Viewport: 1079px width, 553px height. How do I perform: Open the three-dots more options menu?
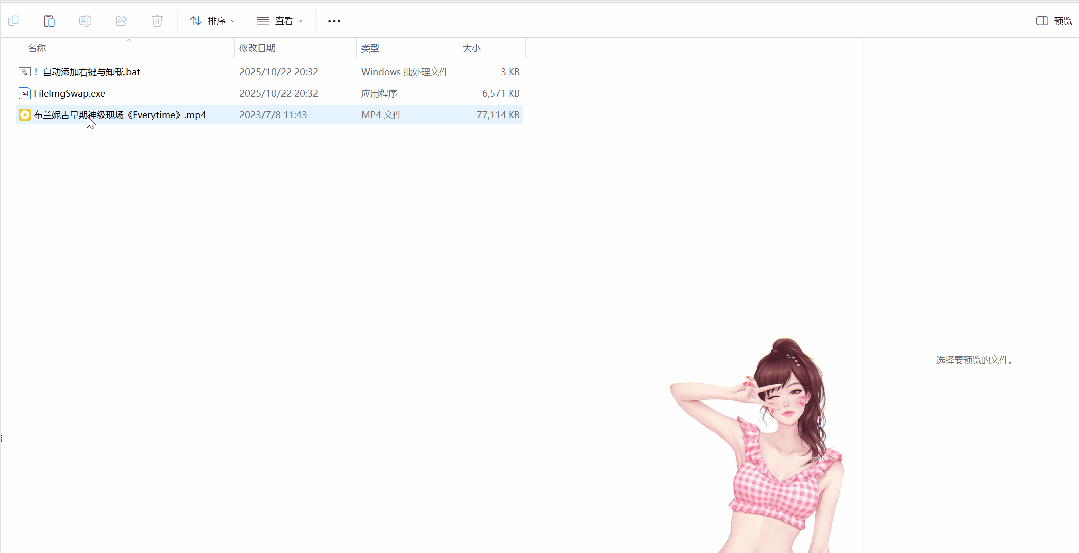(334, 21)
